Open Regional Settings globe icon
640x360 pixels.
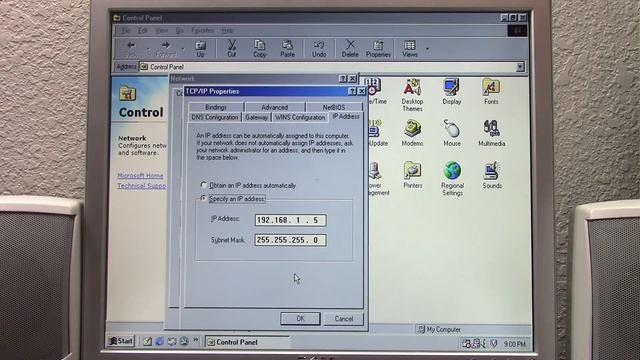pyautogui.click(x=452, y=178)
